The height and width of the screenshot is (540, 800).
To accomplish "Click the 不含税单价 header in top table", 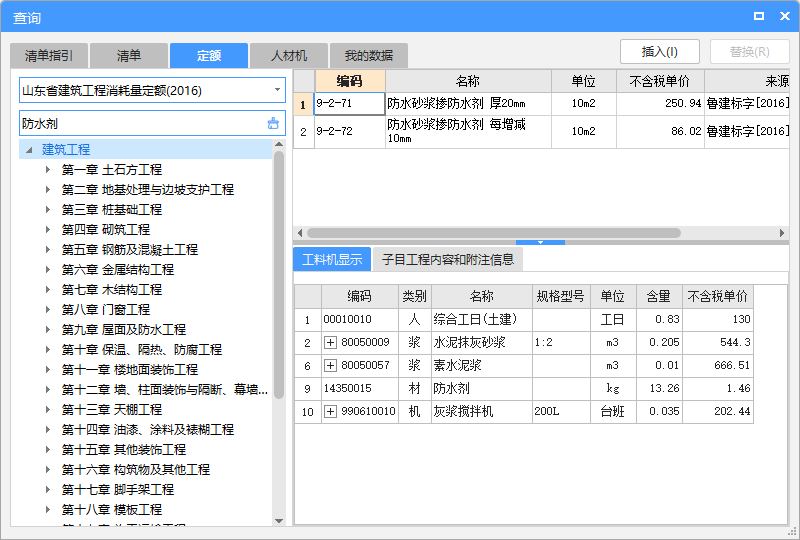I will 660,81.
